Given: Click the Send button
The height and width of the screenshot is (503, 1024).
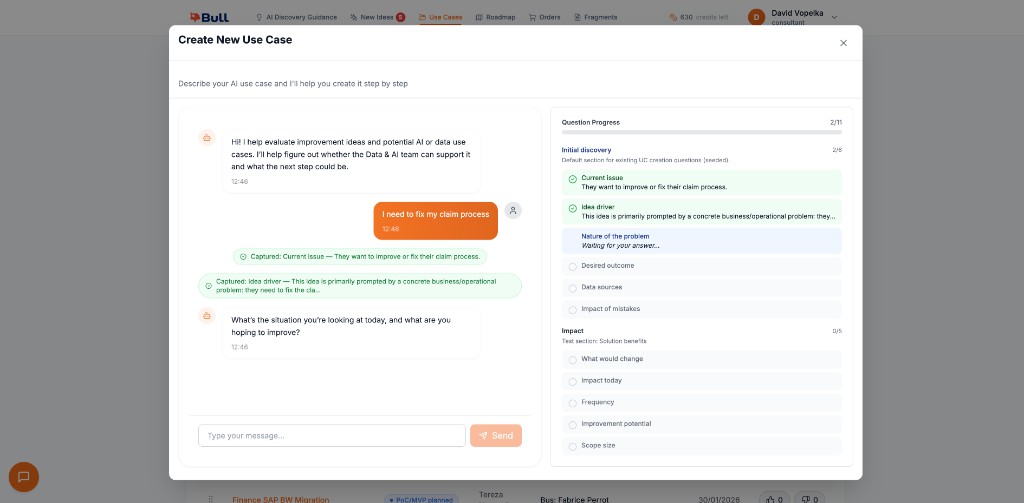Looking at the screenshot, I should click(496, 436).
